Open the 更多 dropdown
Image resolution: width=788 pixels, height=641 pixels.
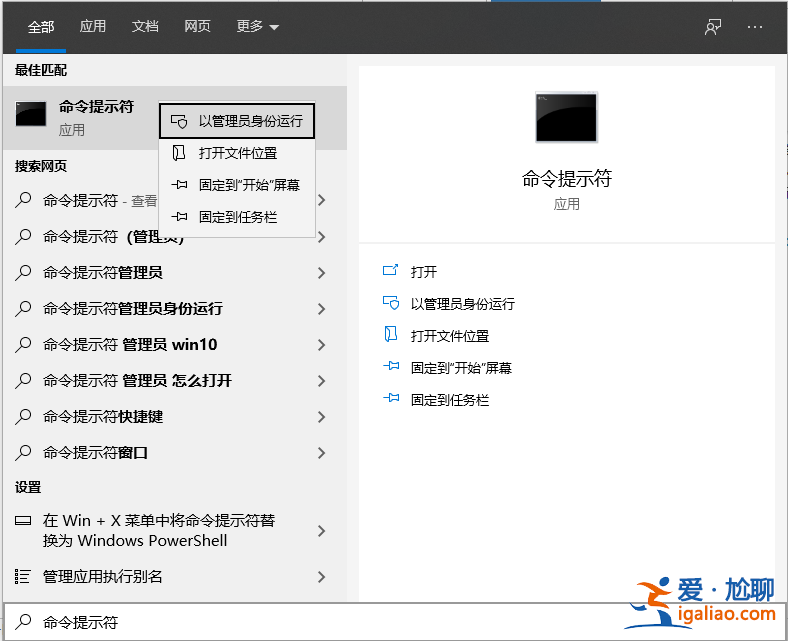[x=257, y=27]
